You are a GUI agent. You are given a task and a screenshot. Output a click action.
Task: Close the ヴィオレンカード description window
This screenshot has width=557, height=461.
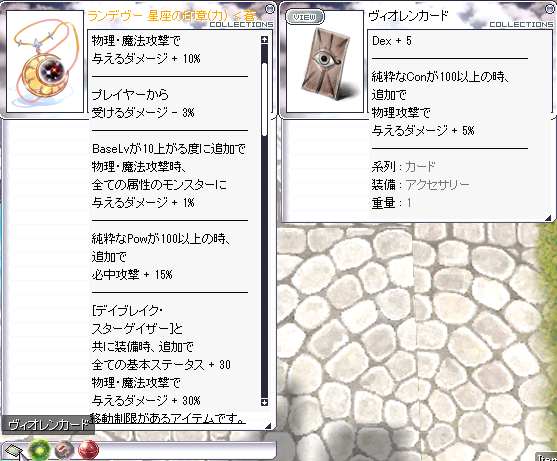[x=550, y=9]
